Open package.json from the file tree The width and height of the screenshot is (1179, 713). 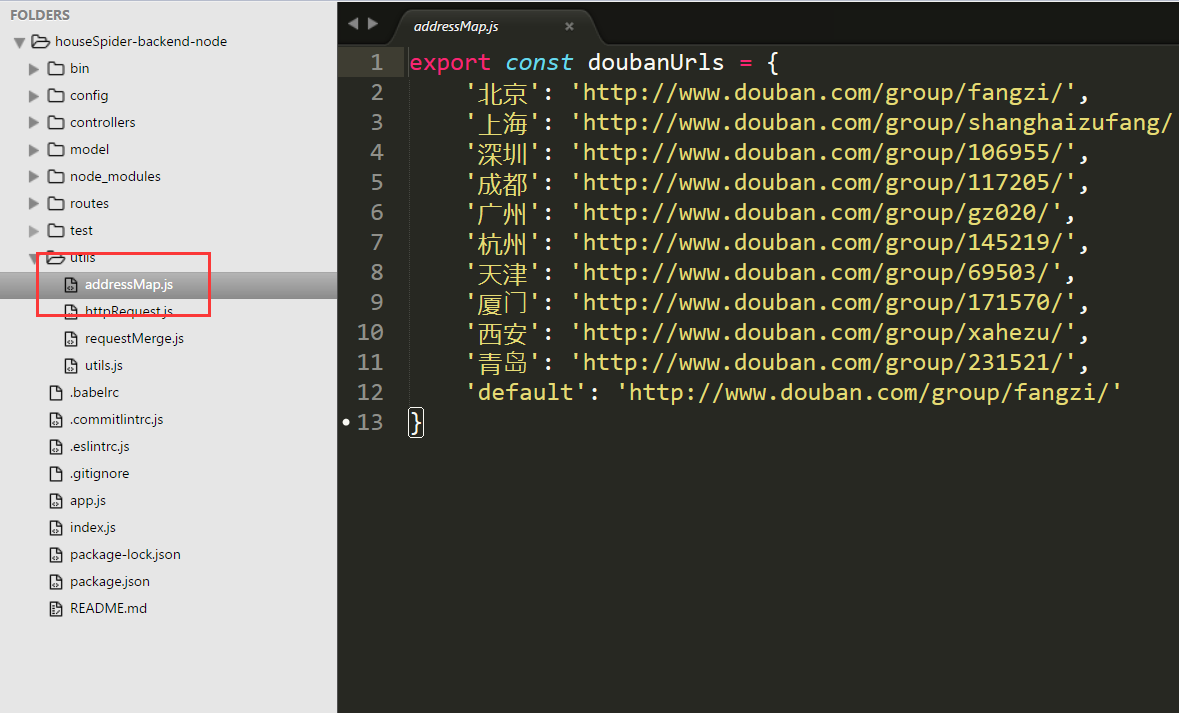click(x=110, y=582)
